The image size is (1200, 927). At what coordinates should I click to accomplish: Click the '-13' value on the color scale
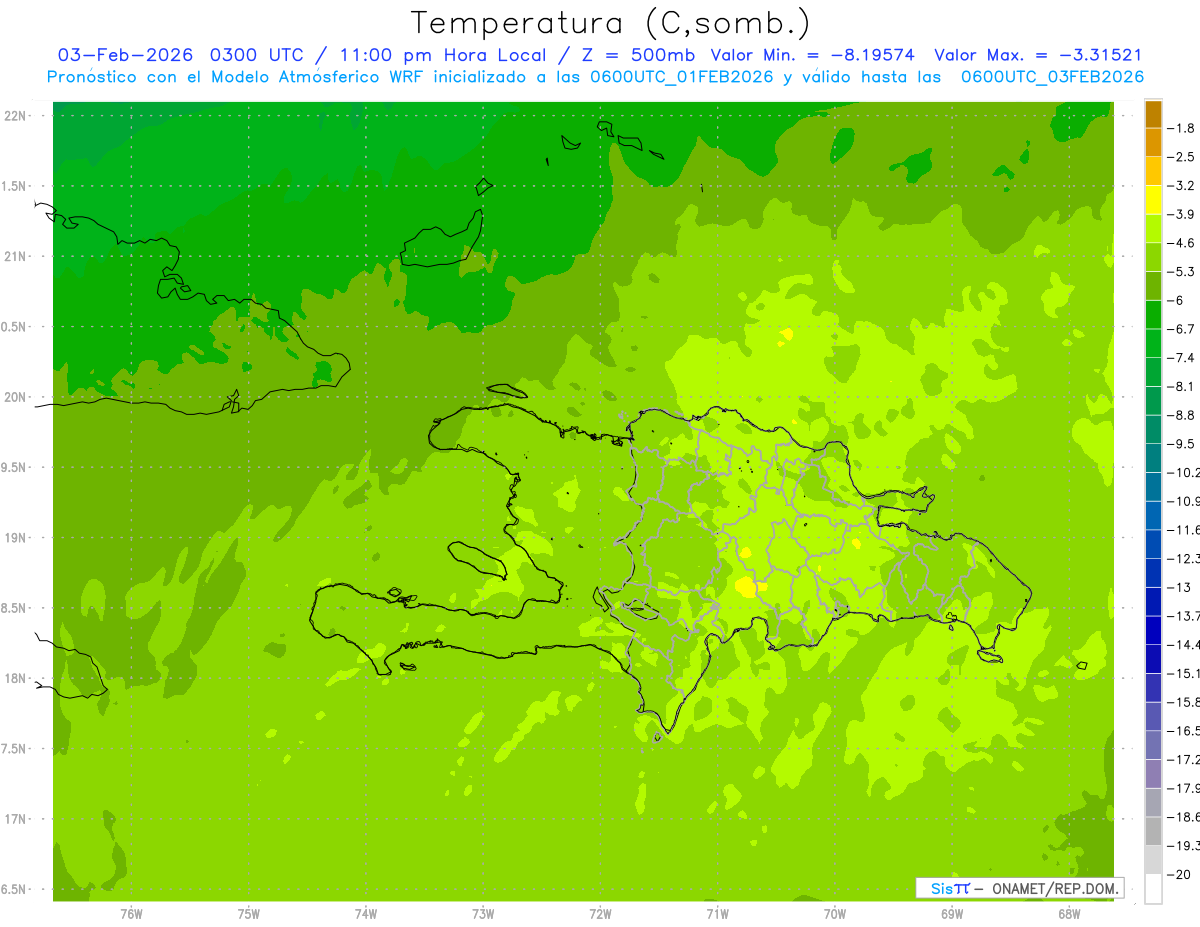click(x=1180, y=587)
